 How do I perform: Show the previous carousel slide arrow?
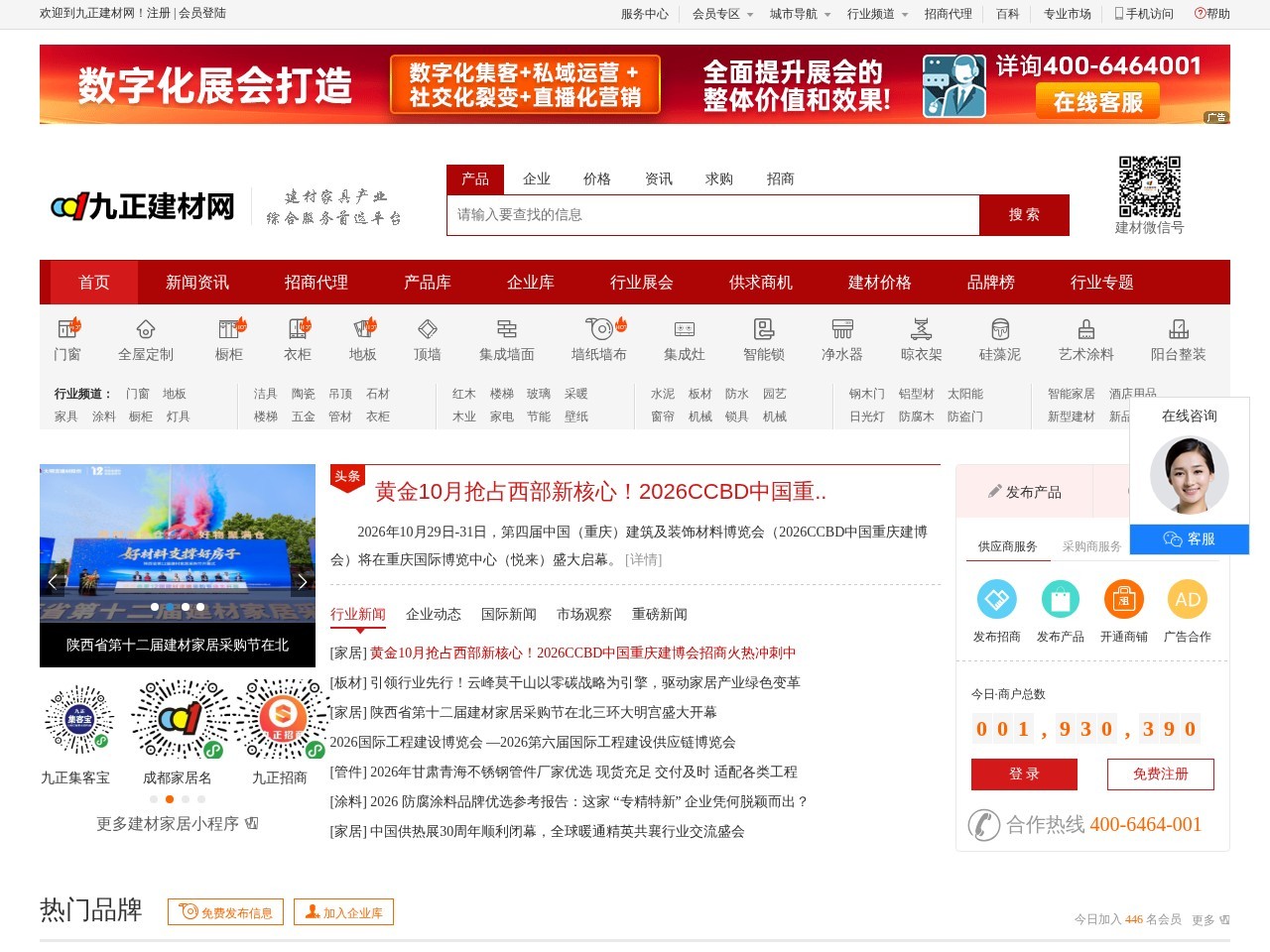click(x=54, y=582)
